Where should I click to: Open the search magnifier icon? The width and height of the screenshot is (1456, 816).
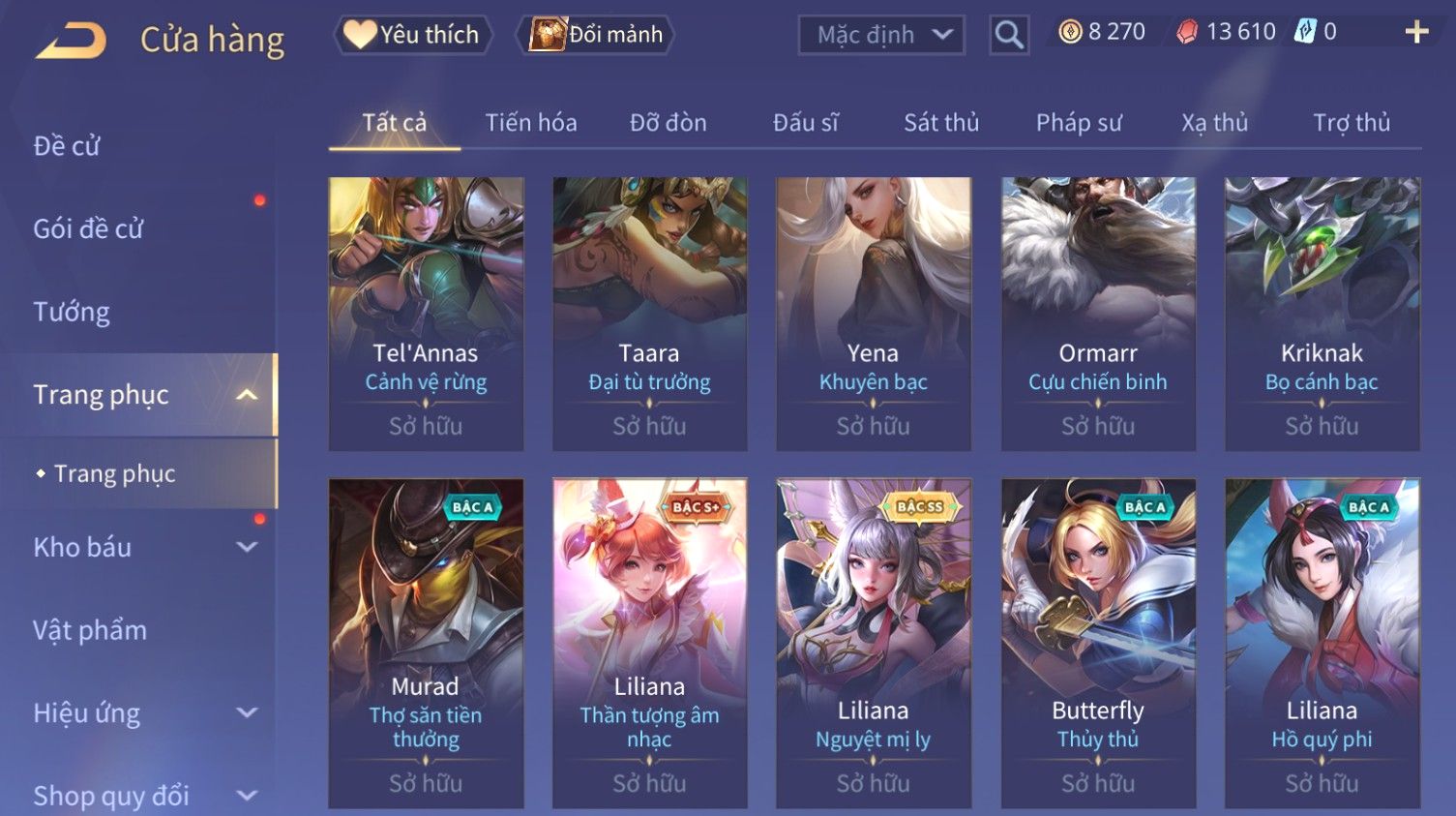pyautogui.click(x=1009, y=36)
